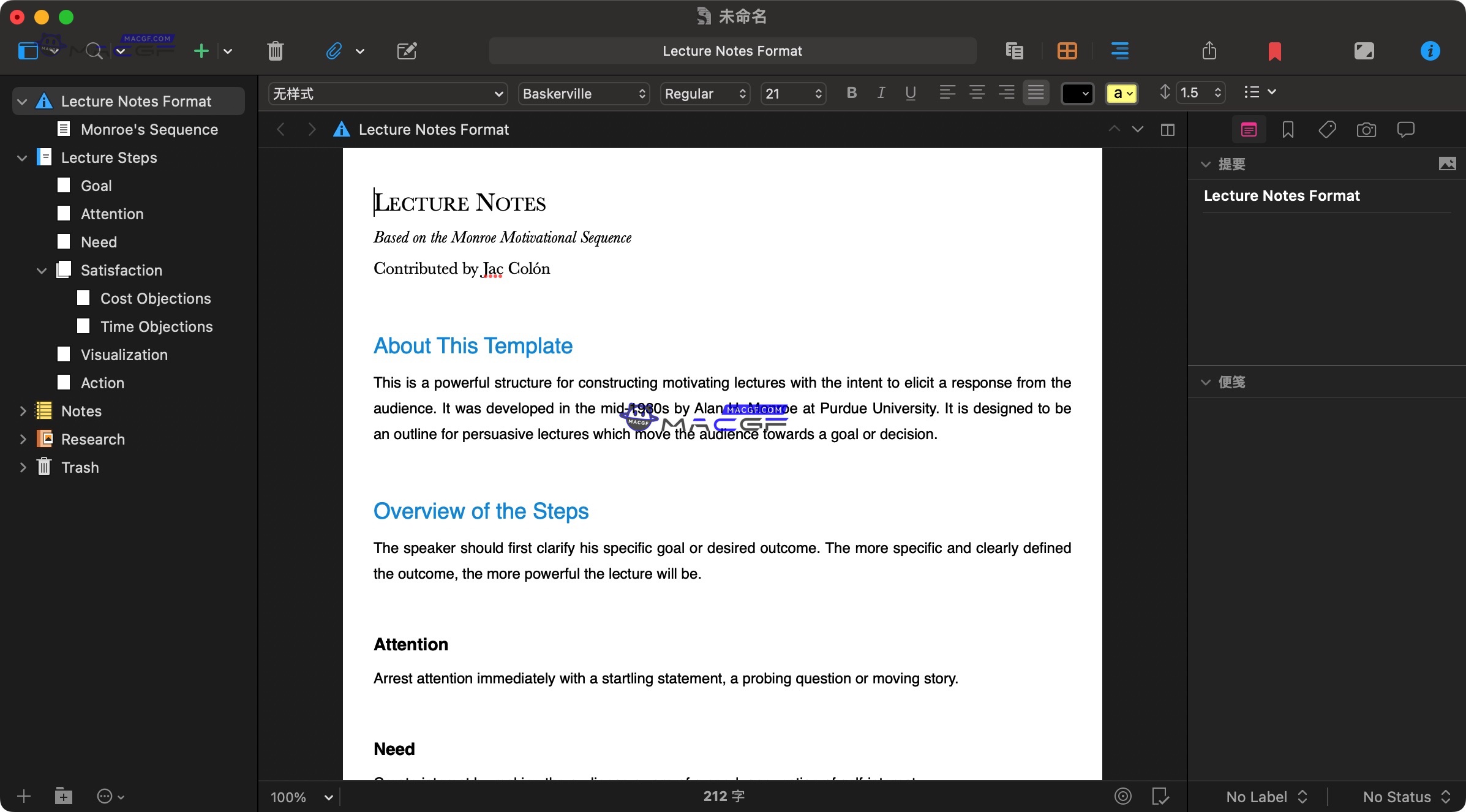Toggle italic formatting
The image size is (1466, 812).
click(881, 93)
